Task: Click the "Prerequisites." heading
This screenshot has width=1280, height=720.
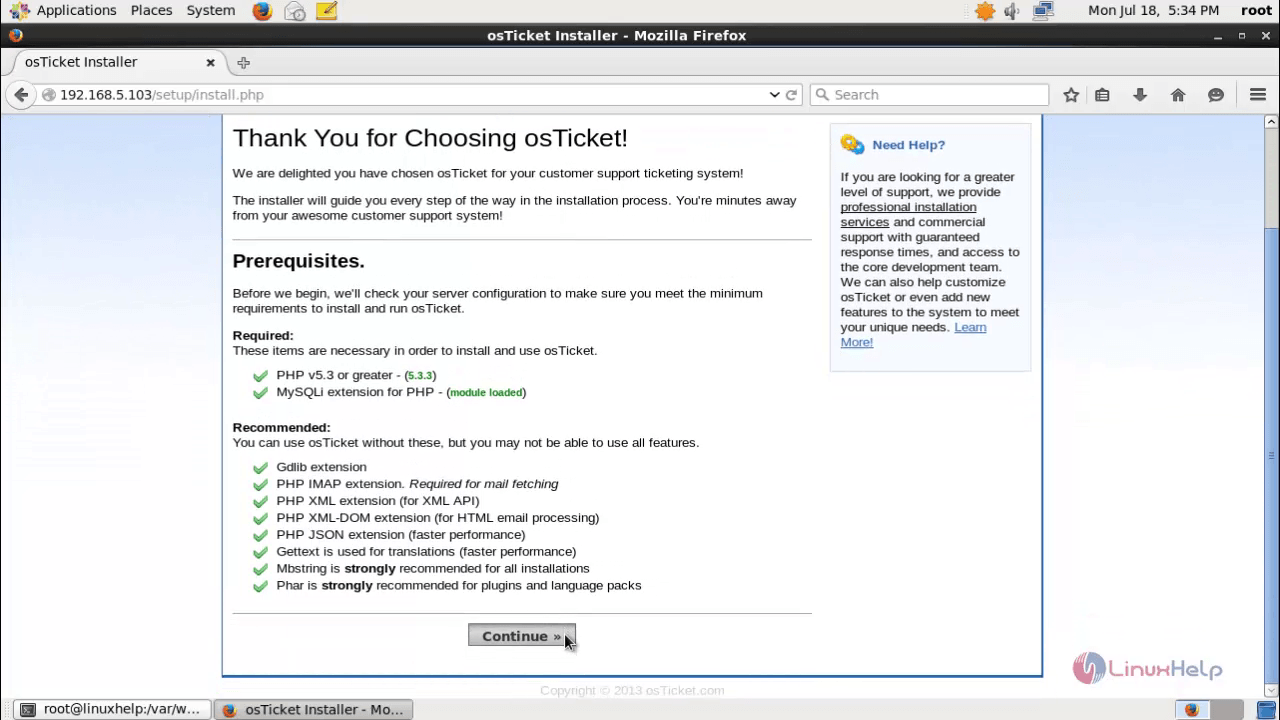Action: point(298,261)
